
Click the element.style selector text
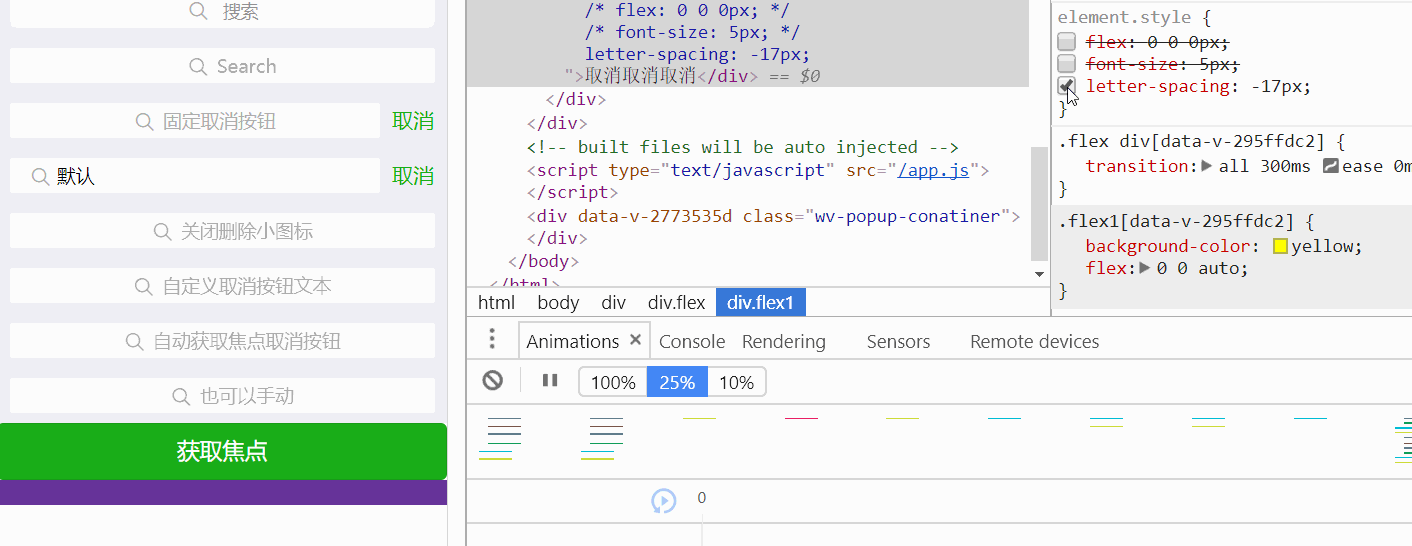pyautogui.click(x=1124, y=18)
